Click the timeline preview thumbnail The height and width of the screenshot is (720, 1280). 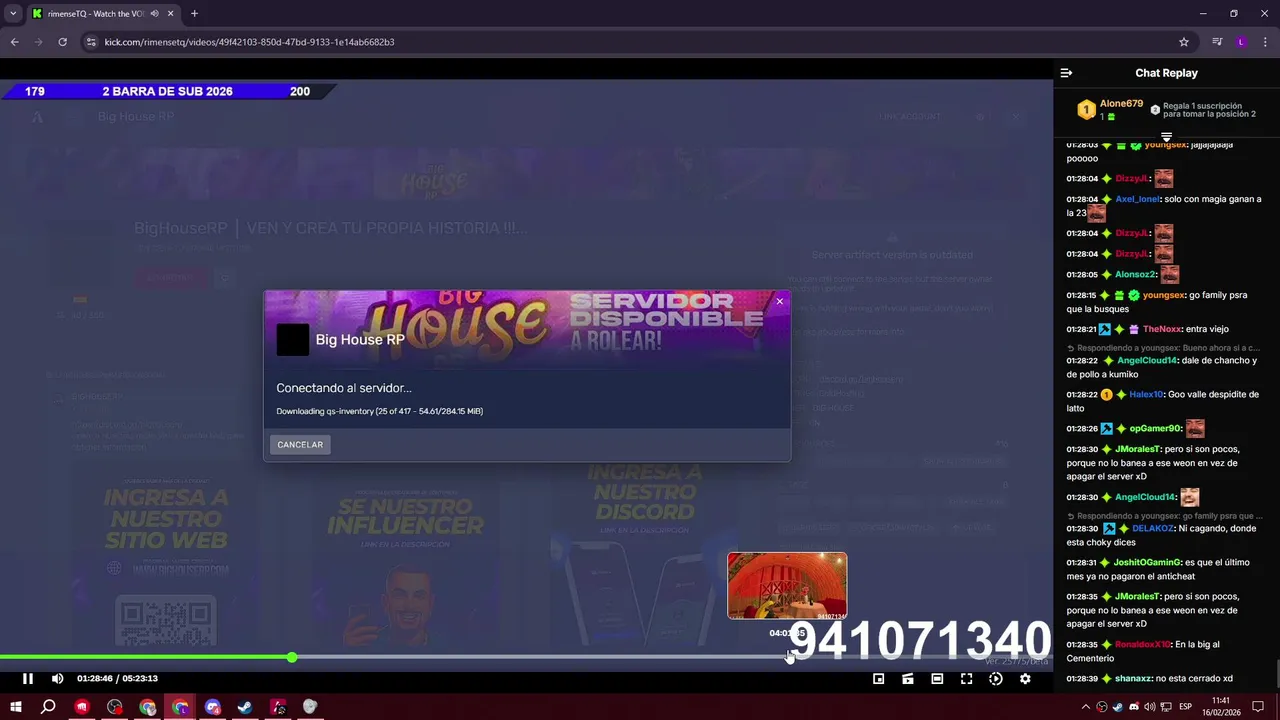point(787,586)
